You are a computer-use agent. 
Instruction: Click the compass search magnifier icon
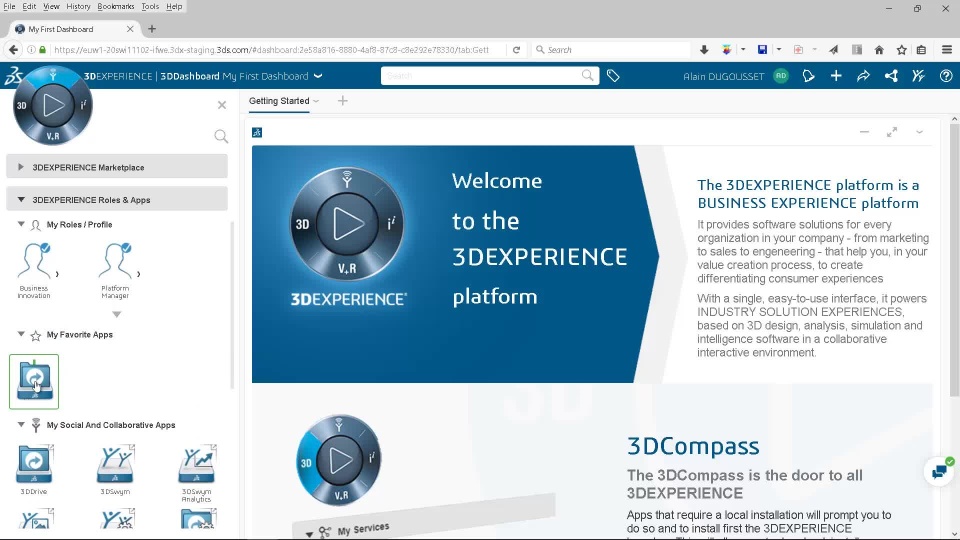pos(221,136)
